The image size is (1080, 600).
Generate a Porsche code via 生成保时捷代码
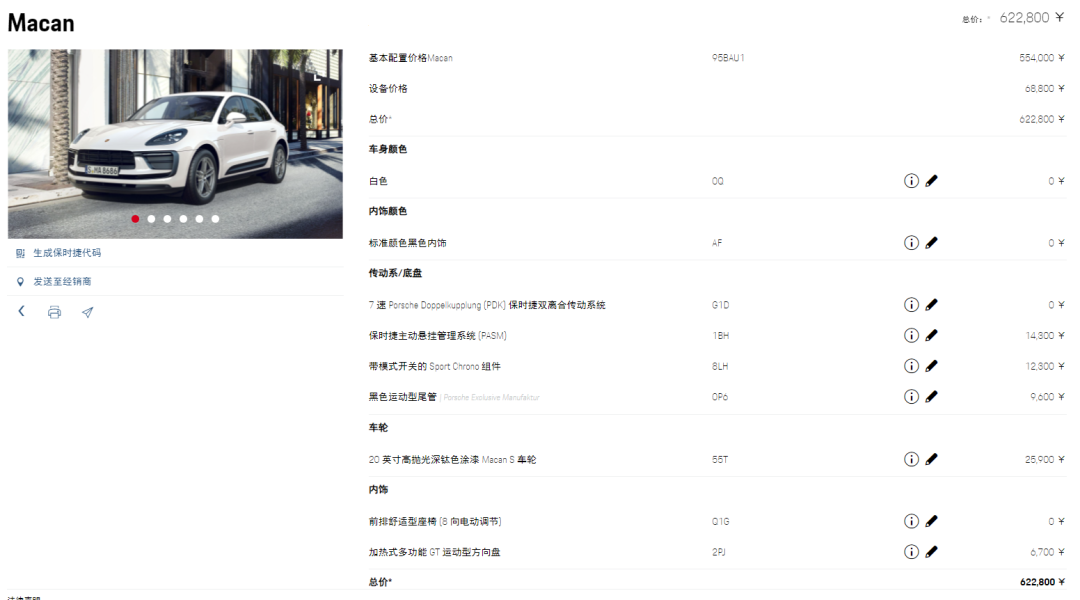[x=67, y=253]
